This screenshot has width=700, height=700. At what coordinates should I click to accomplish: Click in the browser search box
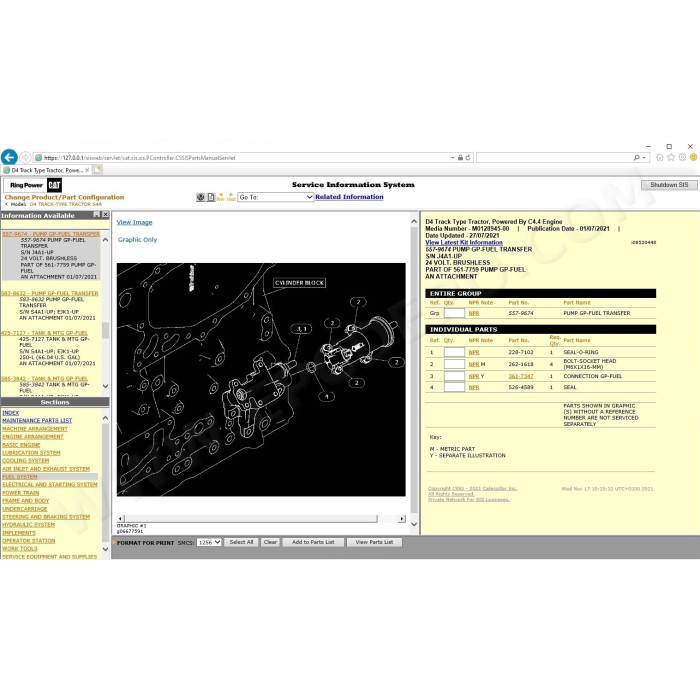554,158
